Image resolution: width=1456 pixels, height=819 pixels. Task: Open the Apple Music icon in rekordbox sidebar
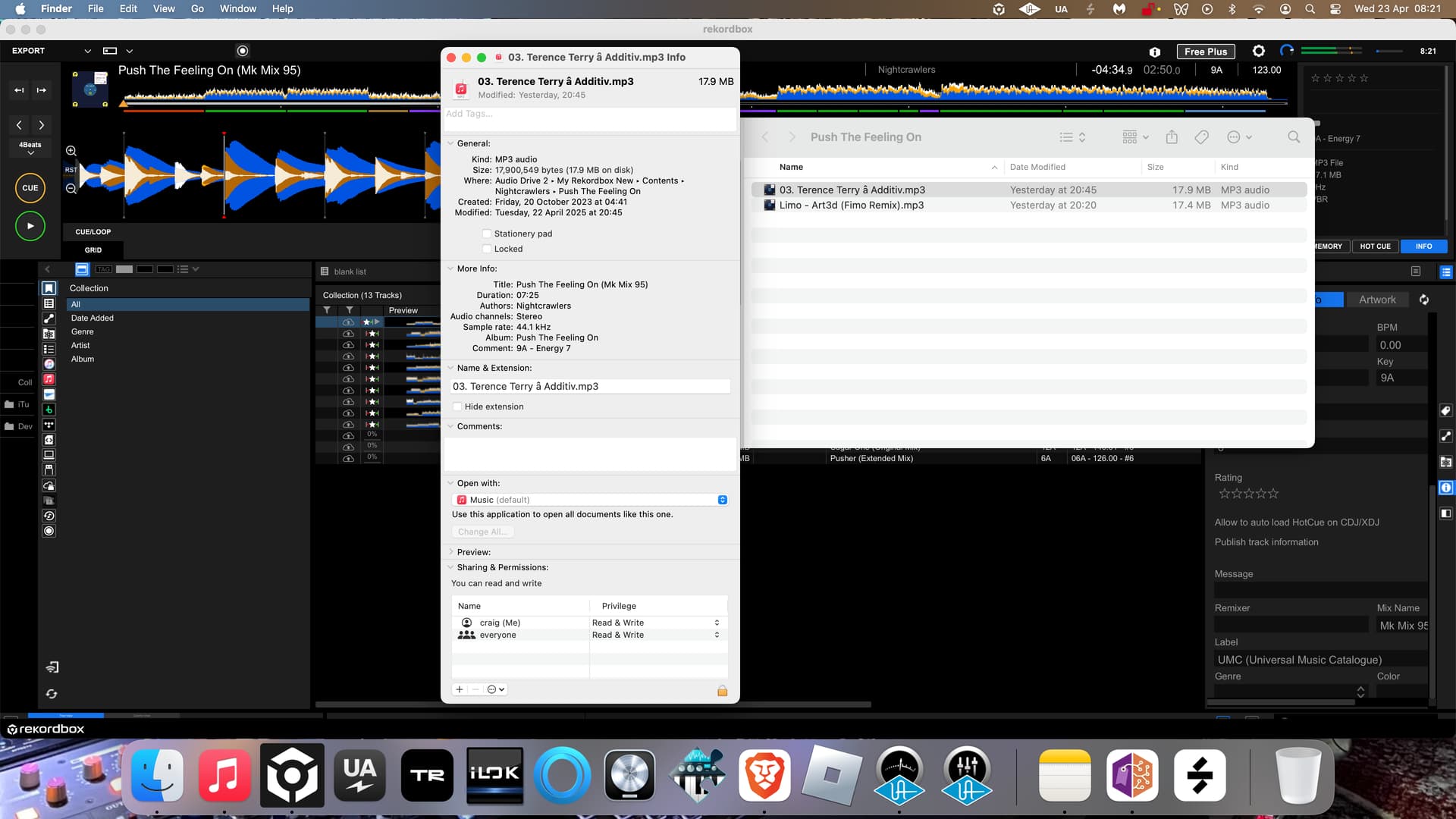click(49, 379)
